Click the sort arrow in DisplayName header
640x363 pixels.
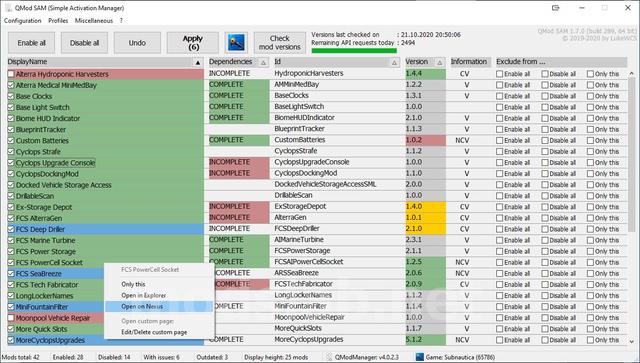pos(198,62)
